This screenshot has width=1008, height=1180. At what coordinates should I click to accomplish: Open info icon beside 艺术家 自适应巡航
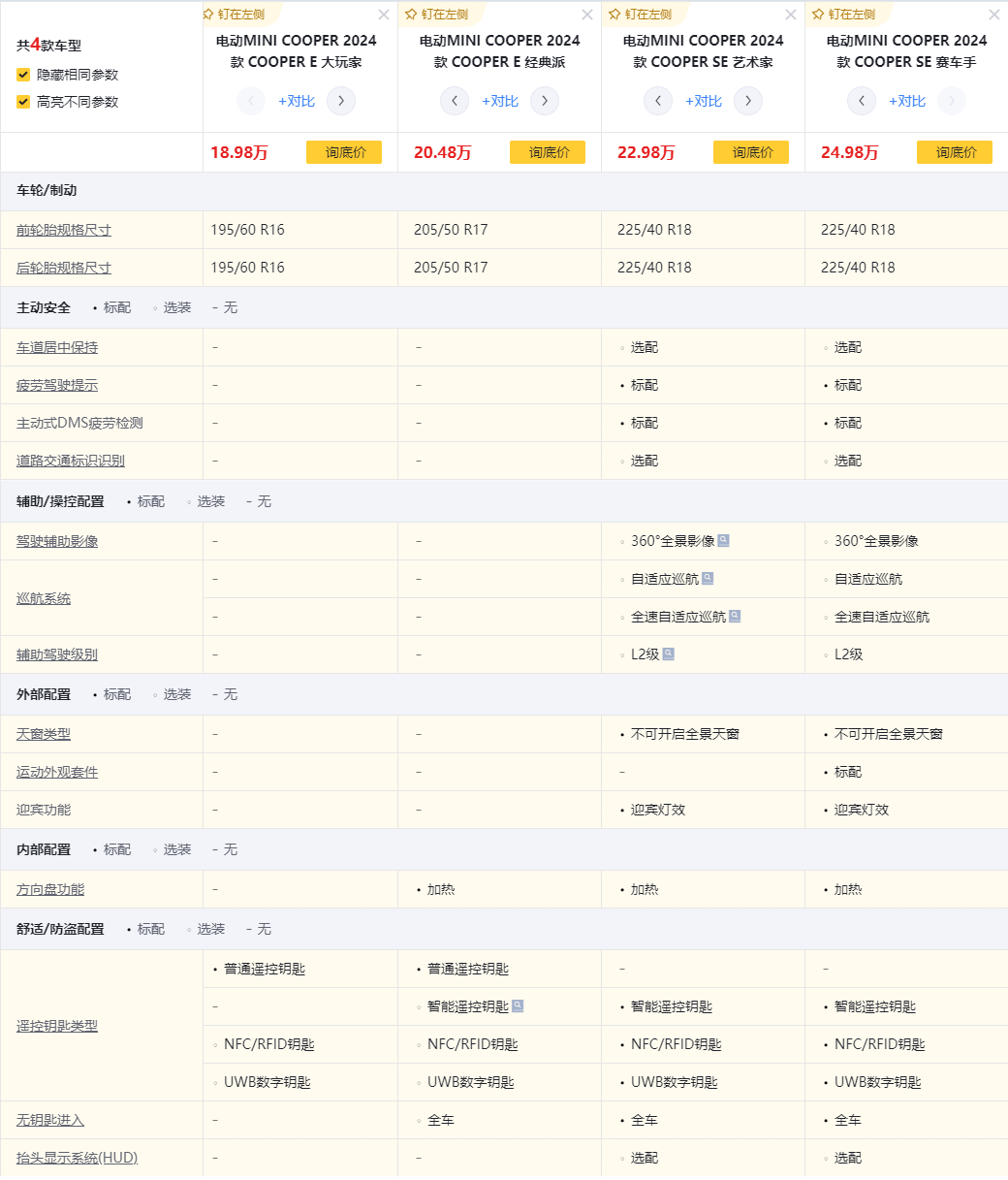coord(708,579)
